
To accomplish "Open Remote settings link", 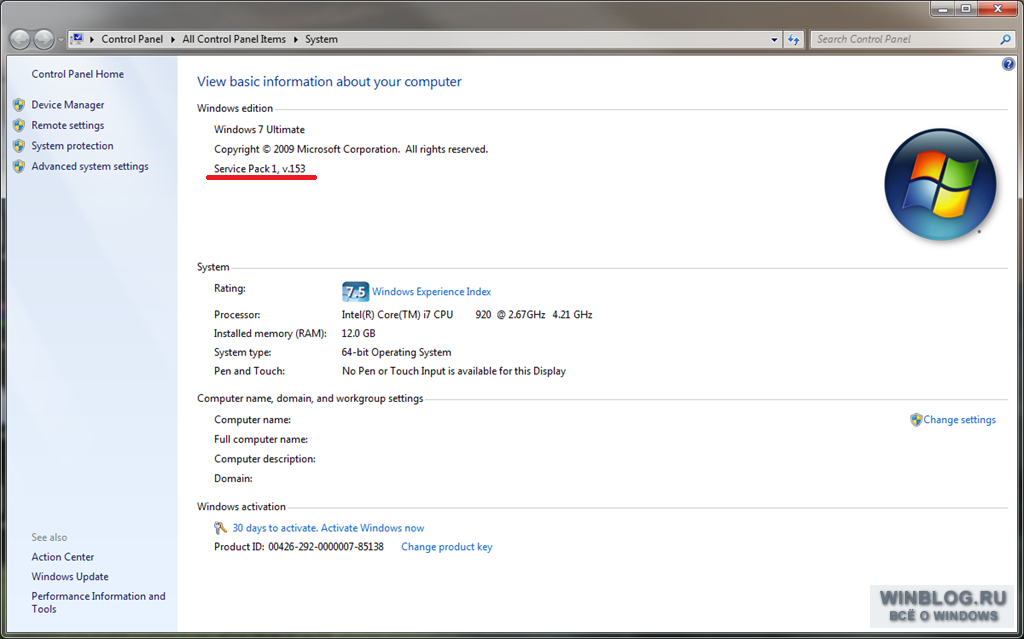I will tap(68, 125).
